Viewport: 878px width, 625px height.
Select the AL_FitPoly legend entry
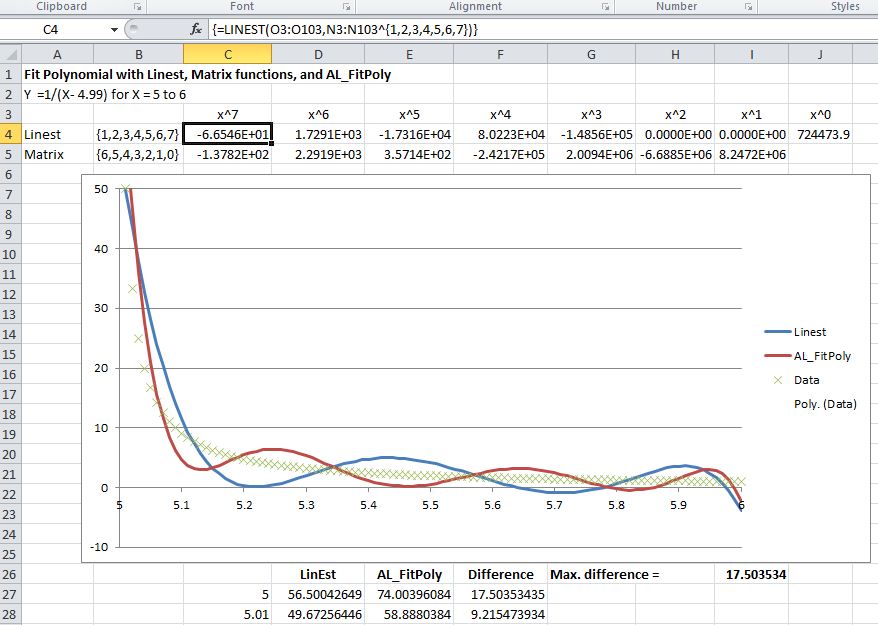coord(822,356)
